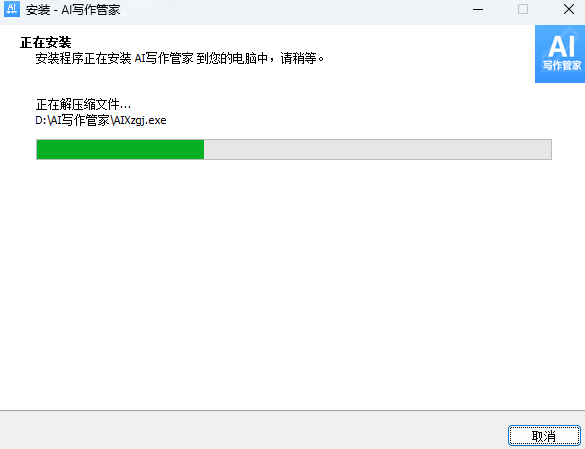Click the installer description sentence ending 请稍等

pyautogui.click(x=180, y=59)
